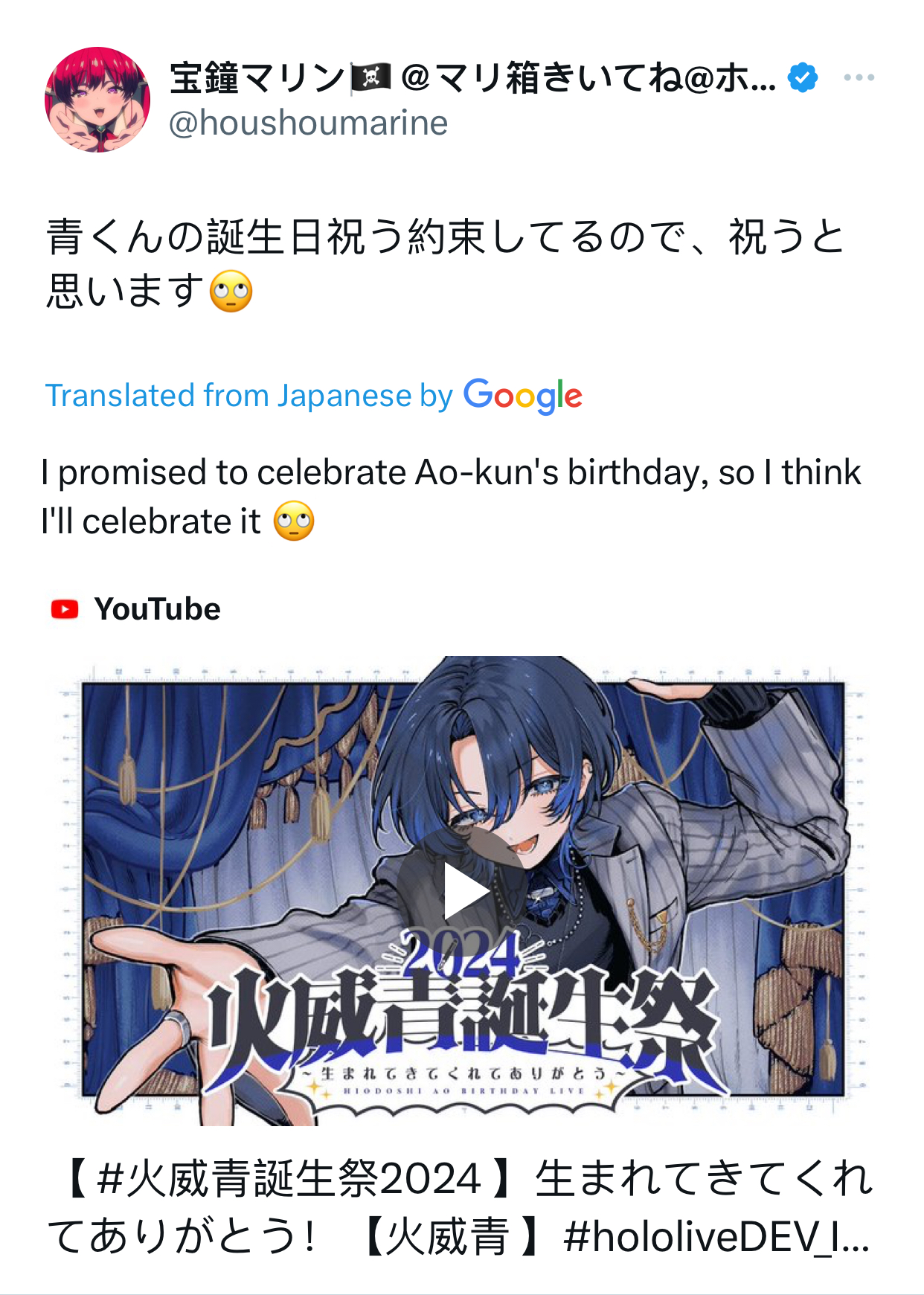Tap the #hololiveDEV_I hashtag in title
This screenshot has height=1295, width=924.
point(716,1237)
